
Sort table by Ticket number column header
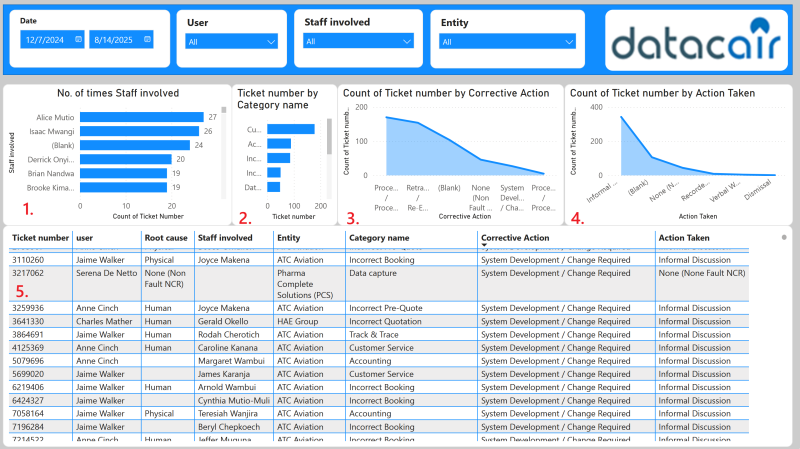tap(40, 238)
